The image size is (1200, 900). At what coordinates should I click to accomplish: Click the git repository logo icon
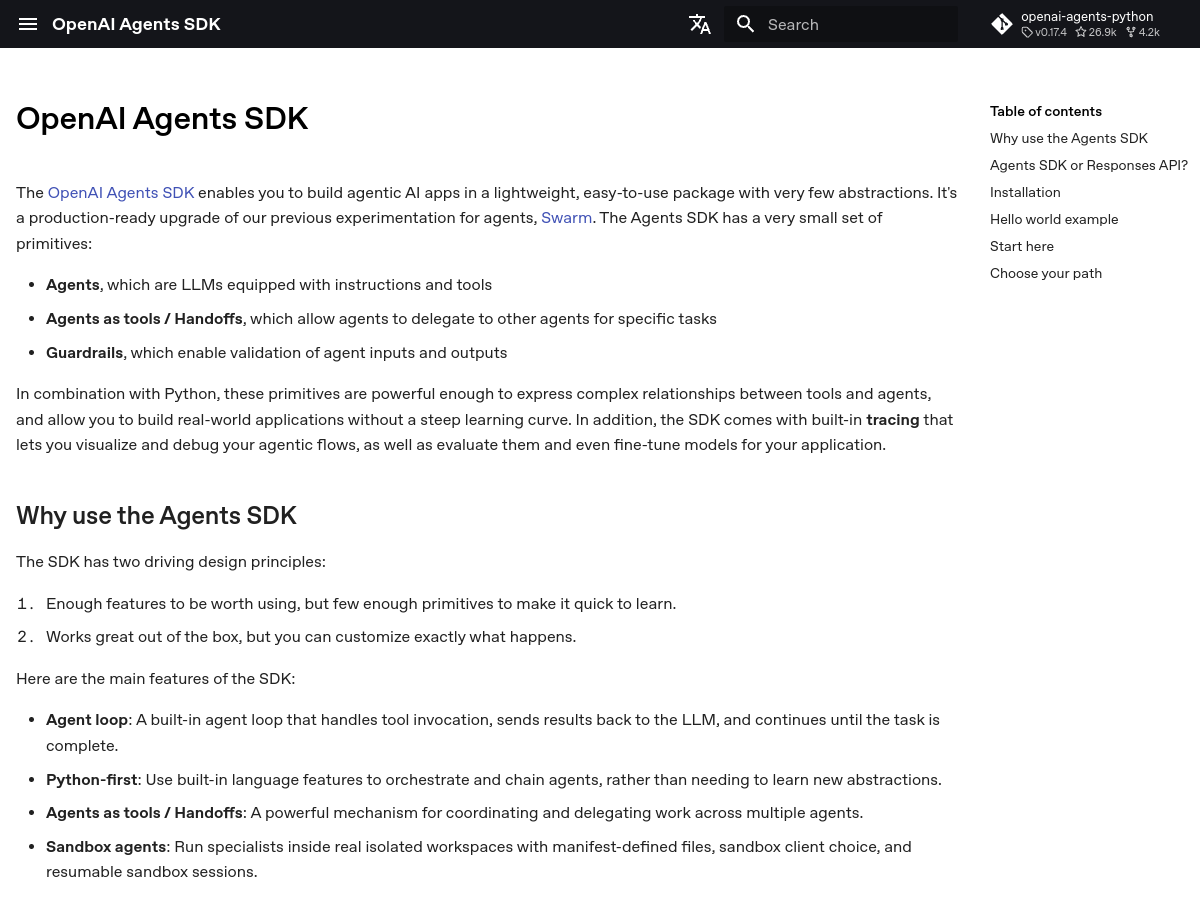1002,24
